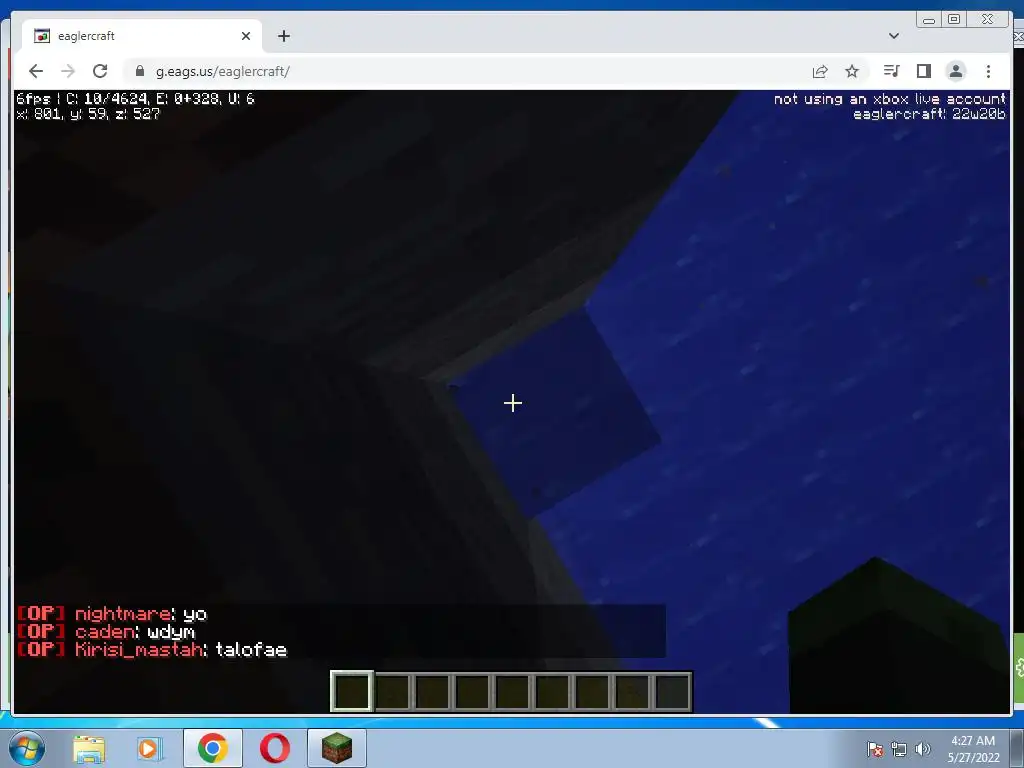Switch to Chrome in the taskbar
Image resolution: width=1024 pixels, height=768 pixels.
[213, 748]
